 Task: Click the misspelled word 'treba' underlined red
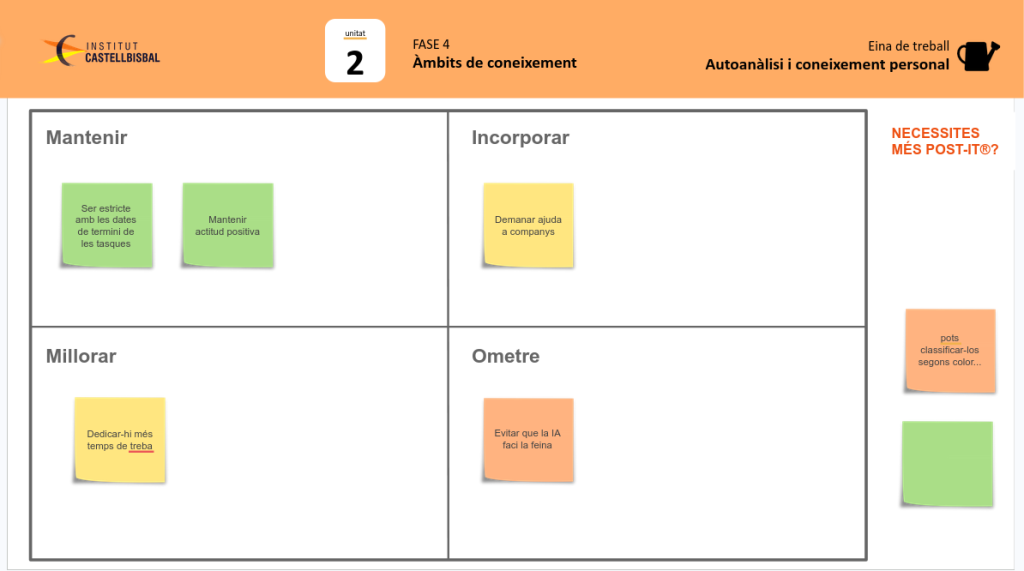[141, 446]
